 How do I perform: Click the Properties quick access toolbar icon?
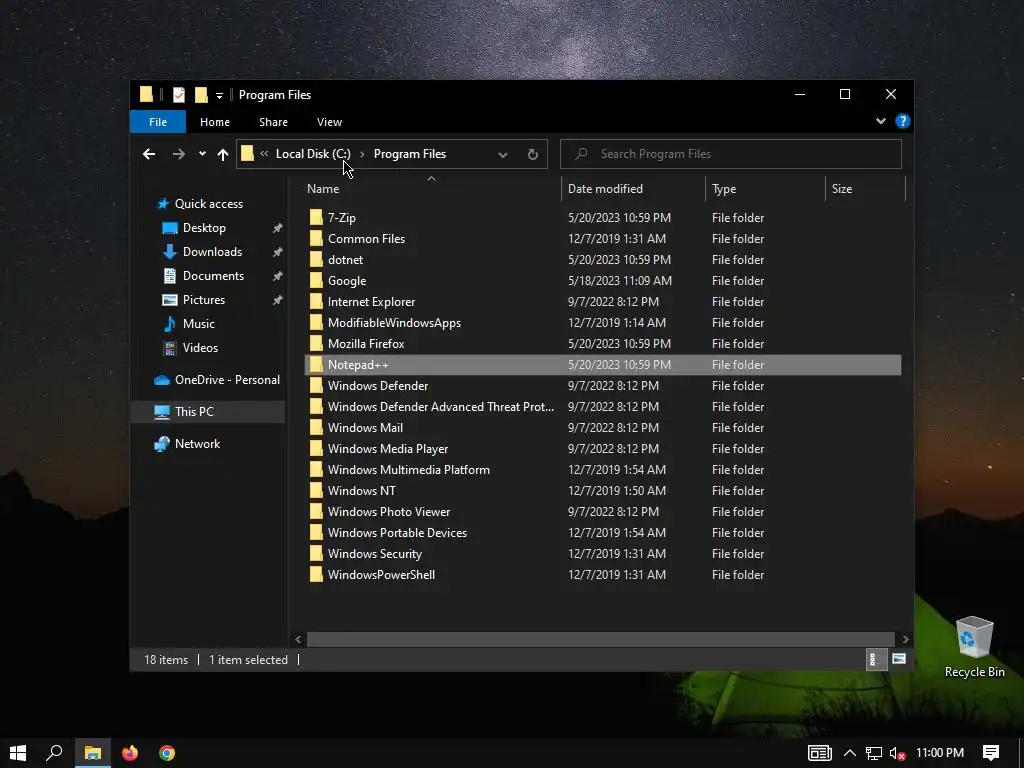(x=178, y=95)
